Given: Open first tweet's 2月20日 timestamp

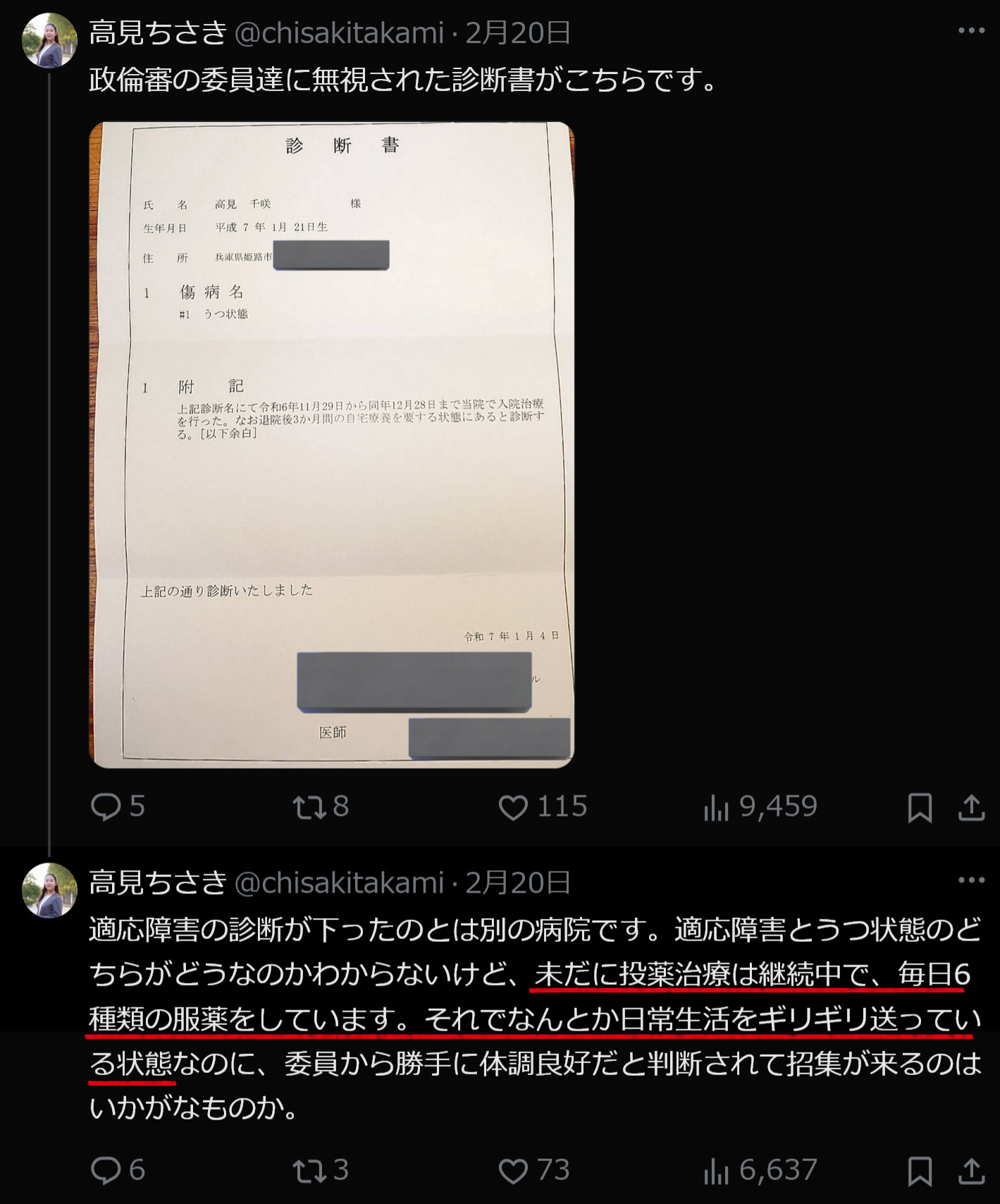Looking at the screenshot, I should (x=517, y=33).
